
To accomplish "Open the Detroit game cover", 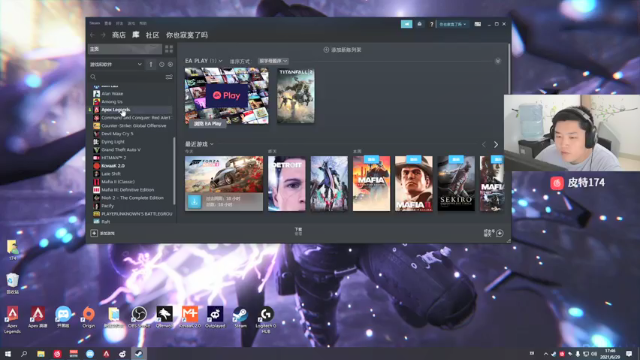I will point(287,184).
